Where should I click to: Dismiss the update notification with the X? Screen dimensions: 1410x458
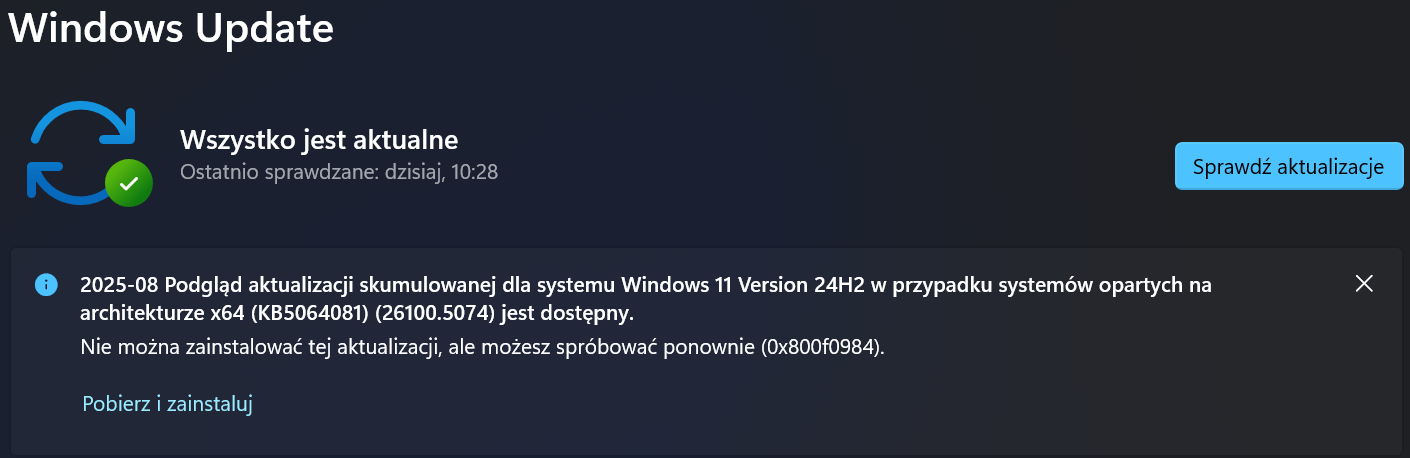pos(1364,284)
